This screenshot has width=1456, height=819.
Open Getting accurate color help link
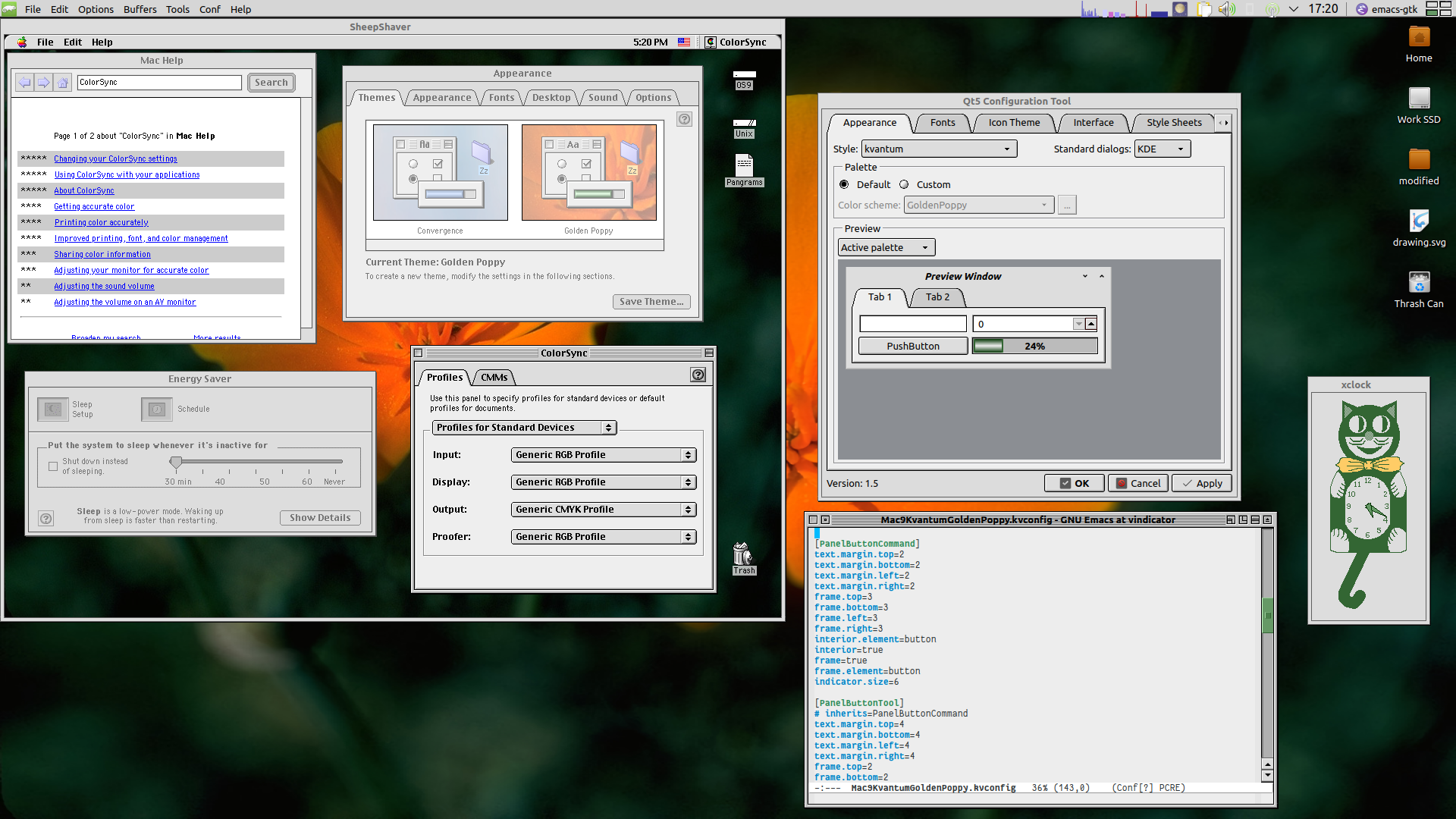point(94,207)
